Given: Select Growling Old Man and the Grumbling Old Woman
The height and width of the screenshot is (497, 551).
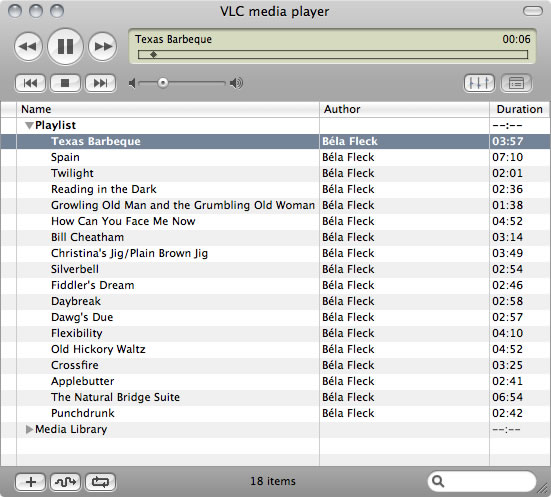Looking at the screenshot, I should point(183,205).
